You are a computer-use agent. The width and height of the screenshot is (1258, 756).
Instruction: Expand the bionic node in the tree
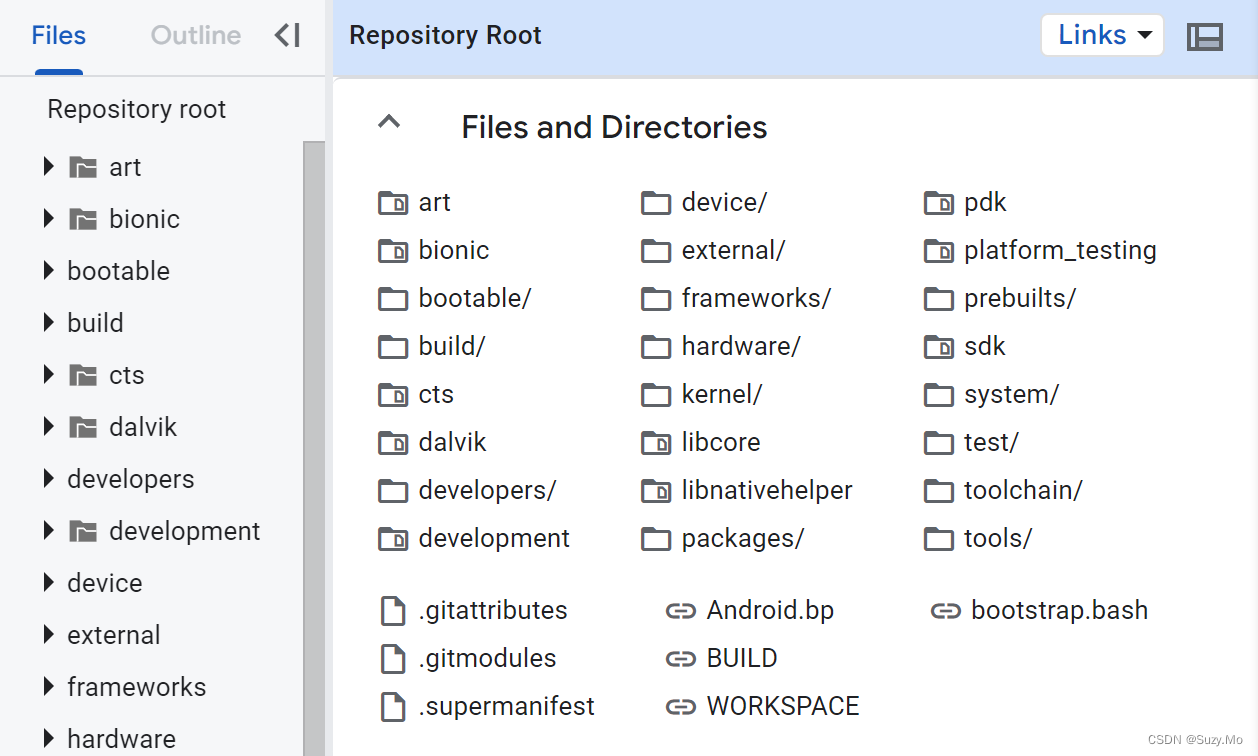pos(48,219)
